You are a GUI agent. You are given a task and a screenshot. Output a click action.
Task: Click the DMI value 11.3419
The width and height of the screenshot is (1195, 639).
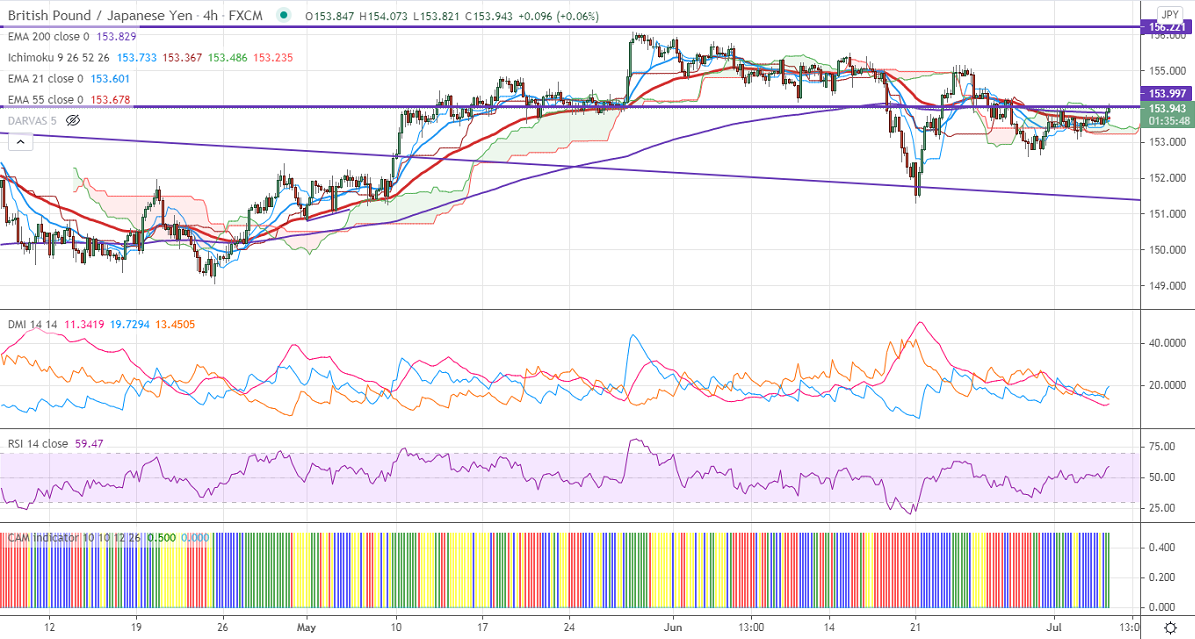point(84,324)
